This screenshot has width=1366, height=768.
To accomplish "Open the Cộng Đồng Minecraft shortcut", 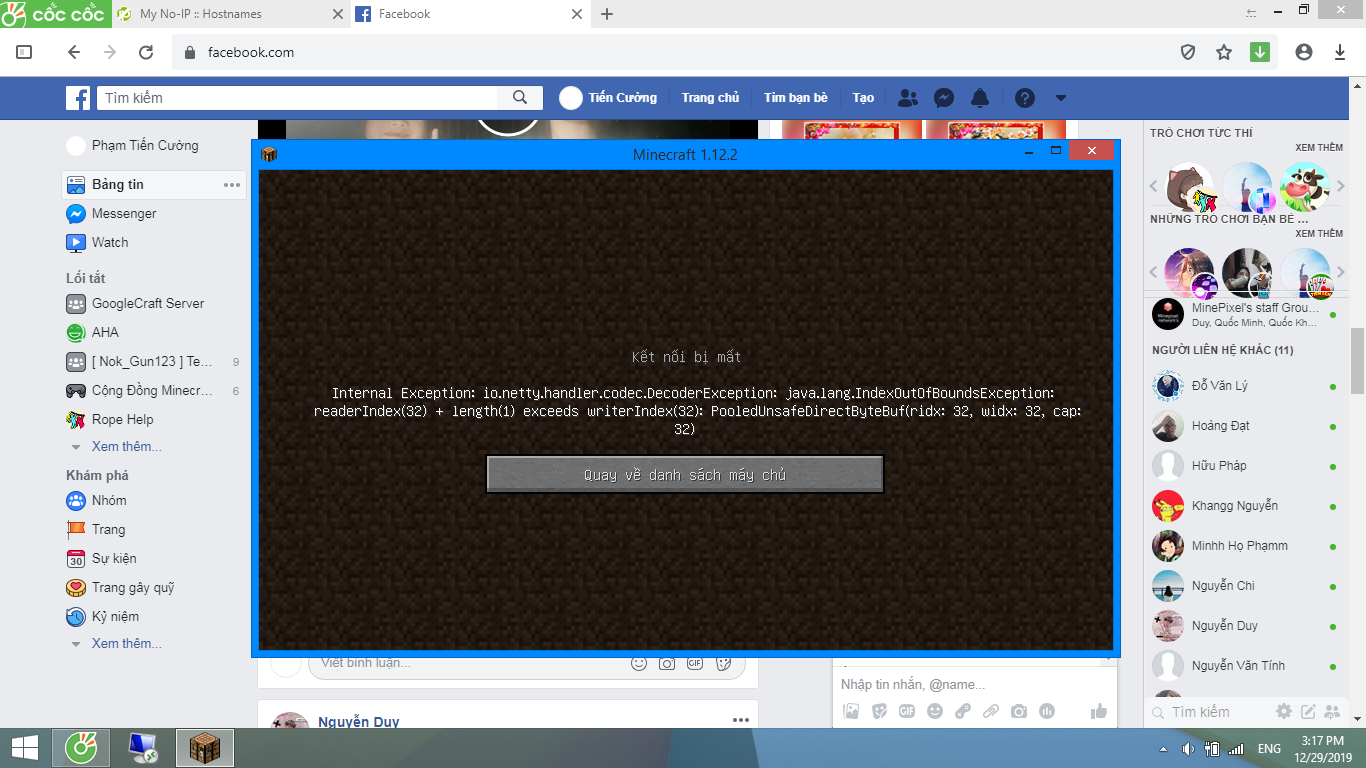I will pyautogui.click(x=140, y=391).
